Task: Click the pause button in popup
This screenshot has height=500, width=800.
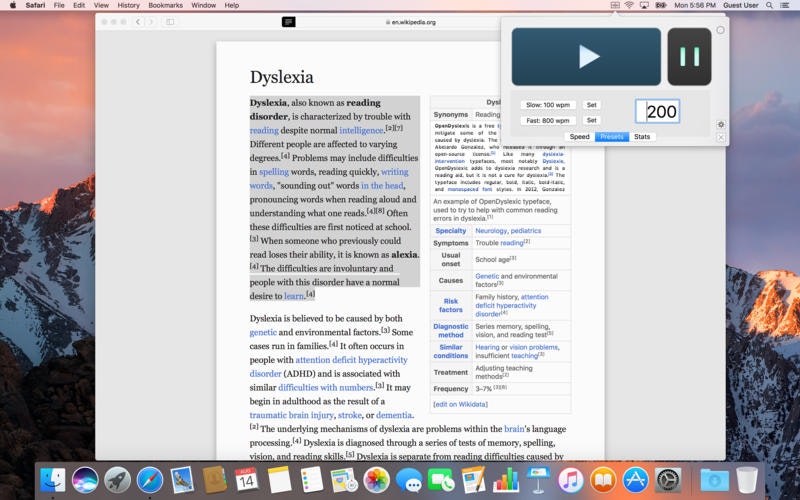Action: click(x=689, y=56)
